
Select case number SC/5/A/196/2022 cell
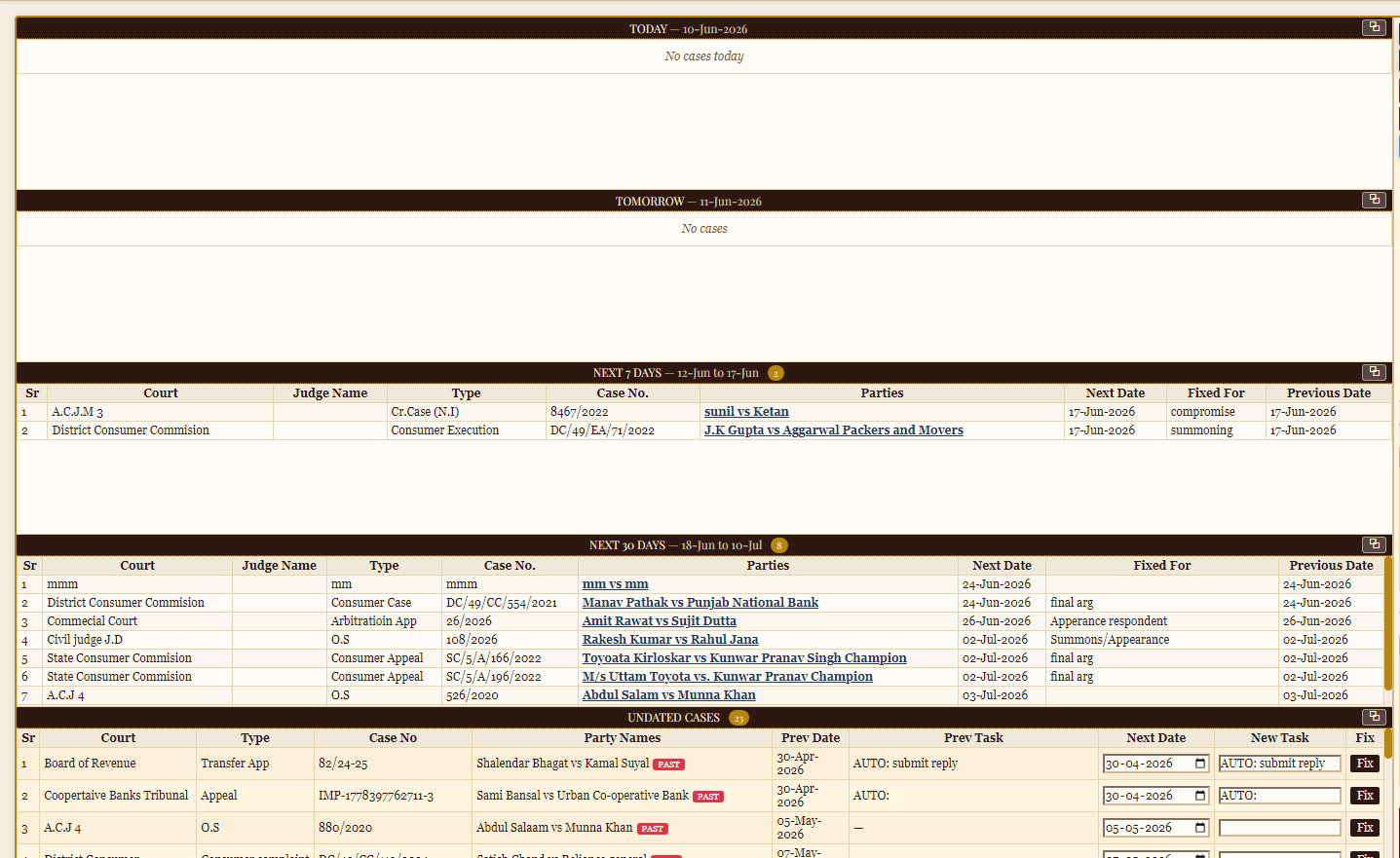[510, 677]
